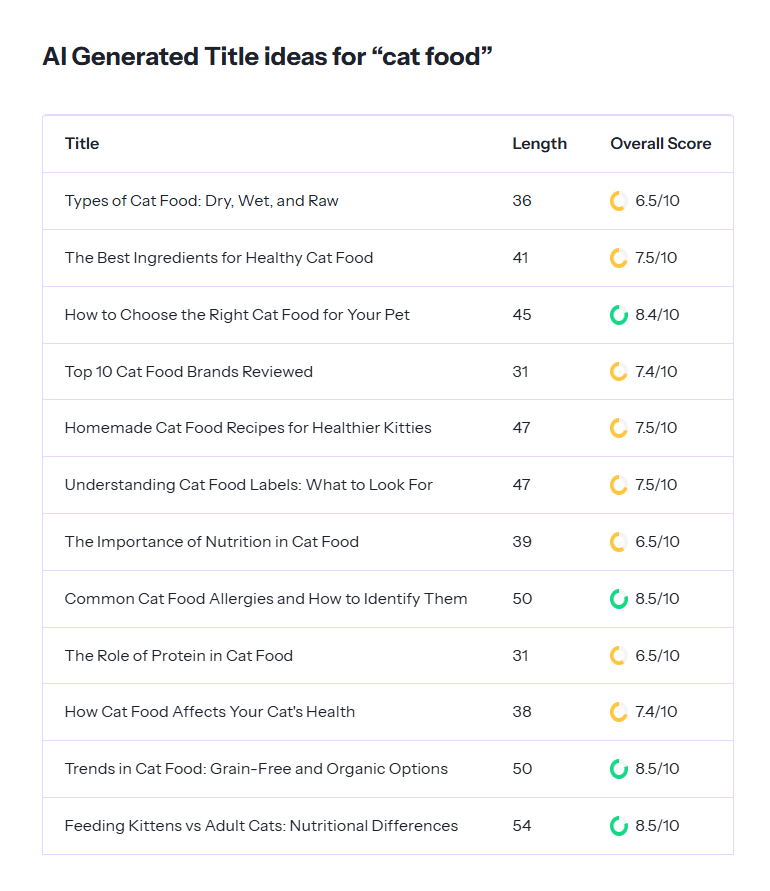Click score ring for Role of Protein row

click(619, 656)
